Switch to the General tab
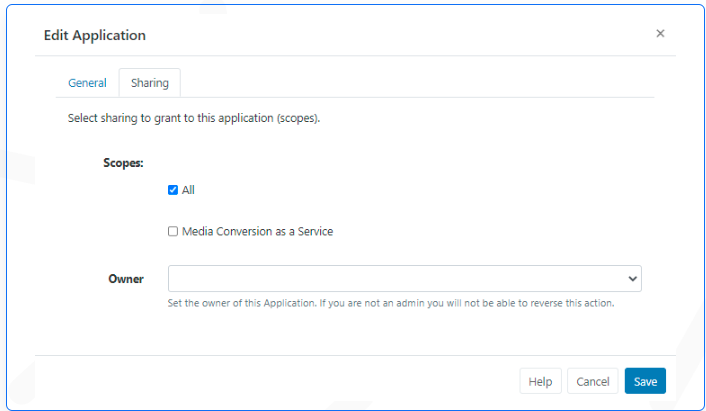 [x=87, y=83]
